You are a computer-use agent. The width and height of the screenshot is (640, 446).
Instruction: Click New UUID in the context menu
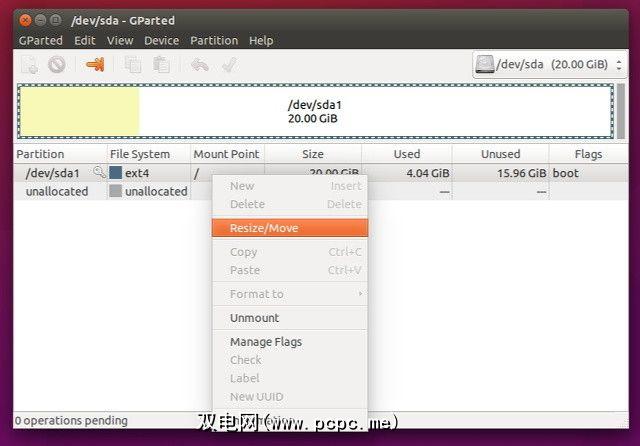coord(290,397)
